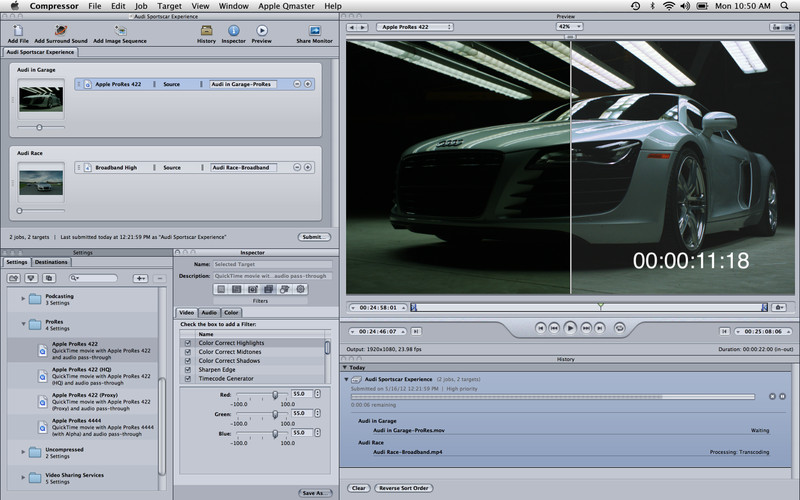Uncheck the Color Correct Highlights filter
Screen dimensions: 800x500
pos(188,343)
